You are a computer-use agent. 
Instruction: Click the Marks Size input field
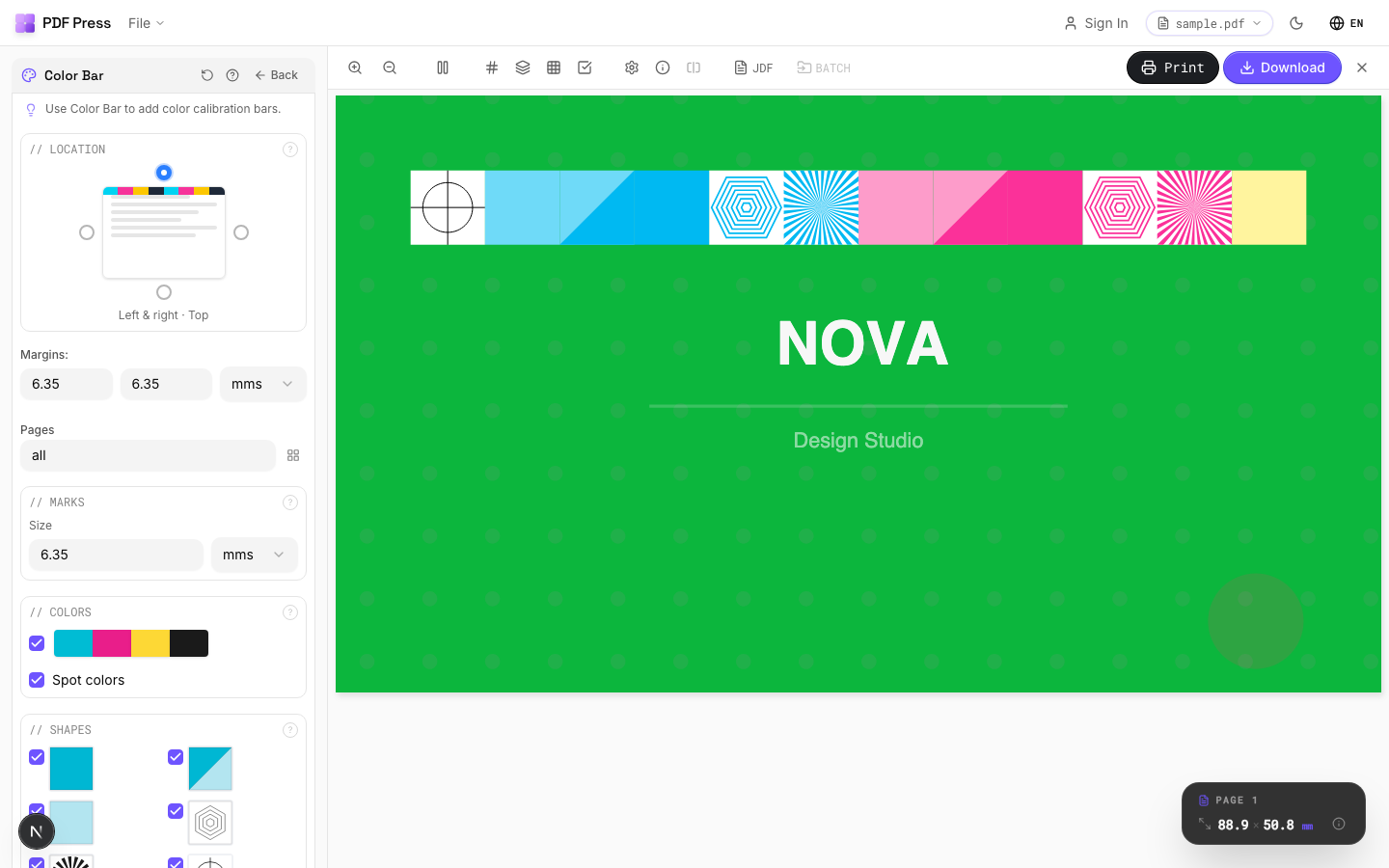click(x=116, y=555)
